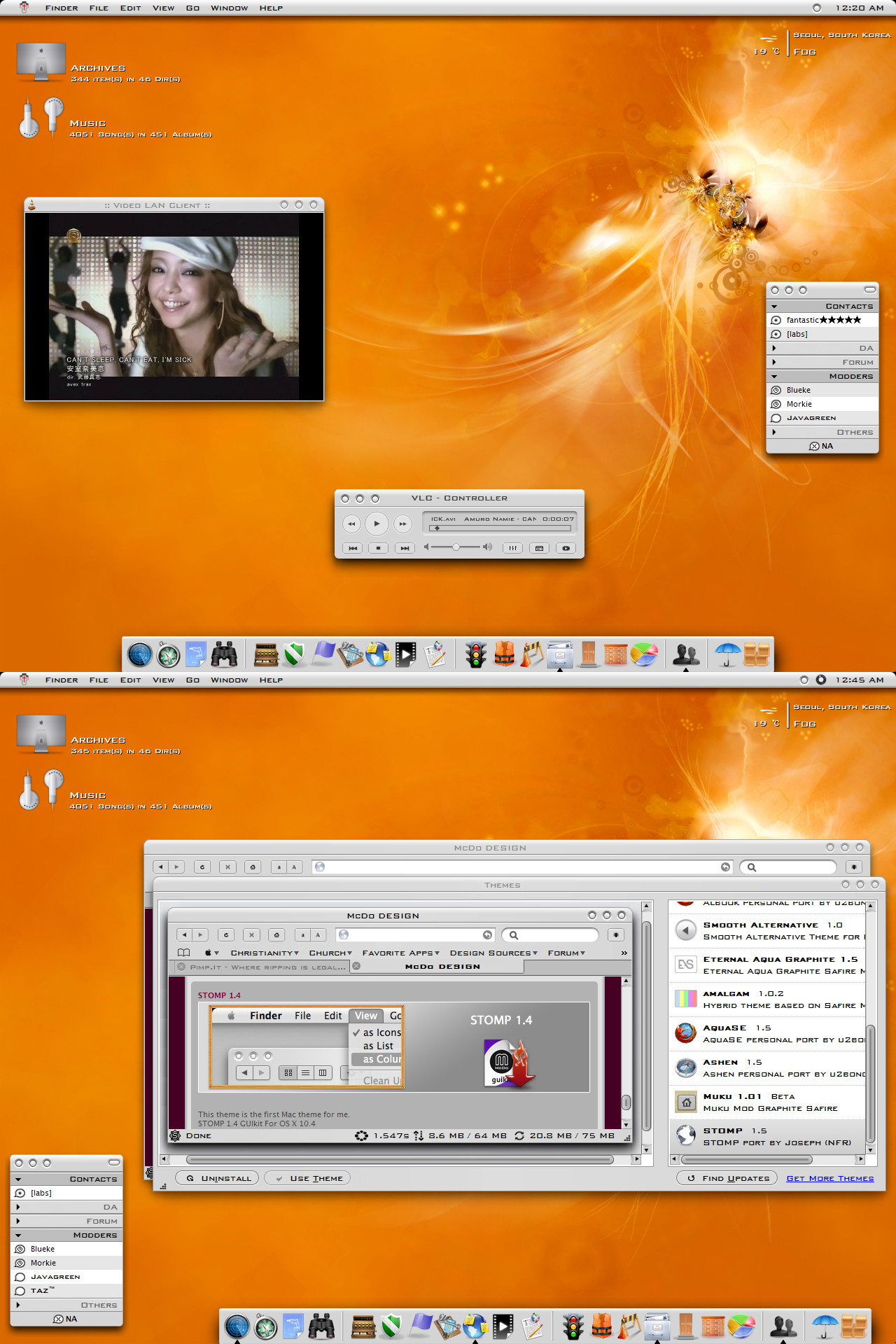Open the brick wall icon in lower dock
This screenshot has height=1344, width=896.
pos(713,1326)
